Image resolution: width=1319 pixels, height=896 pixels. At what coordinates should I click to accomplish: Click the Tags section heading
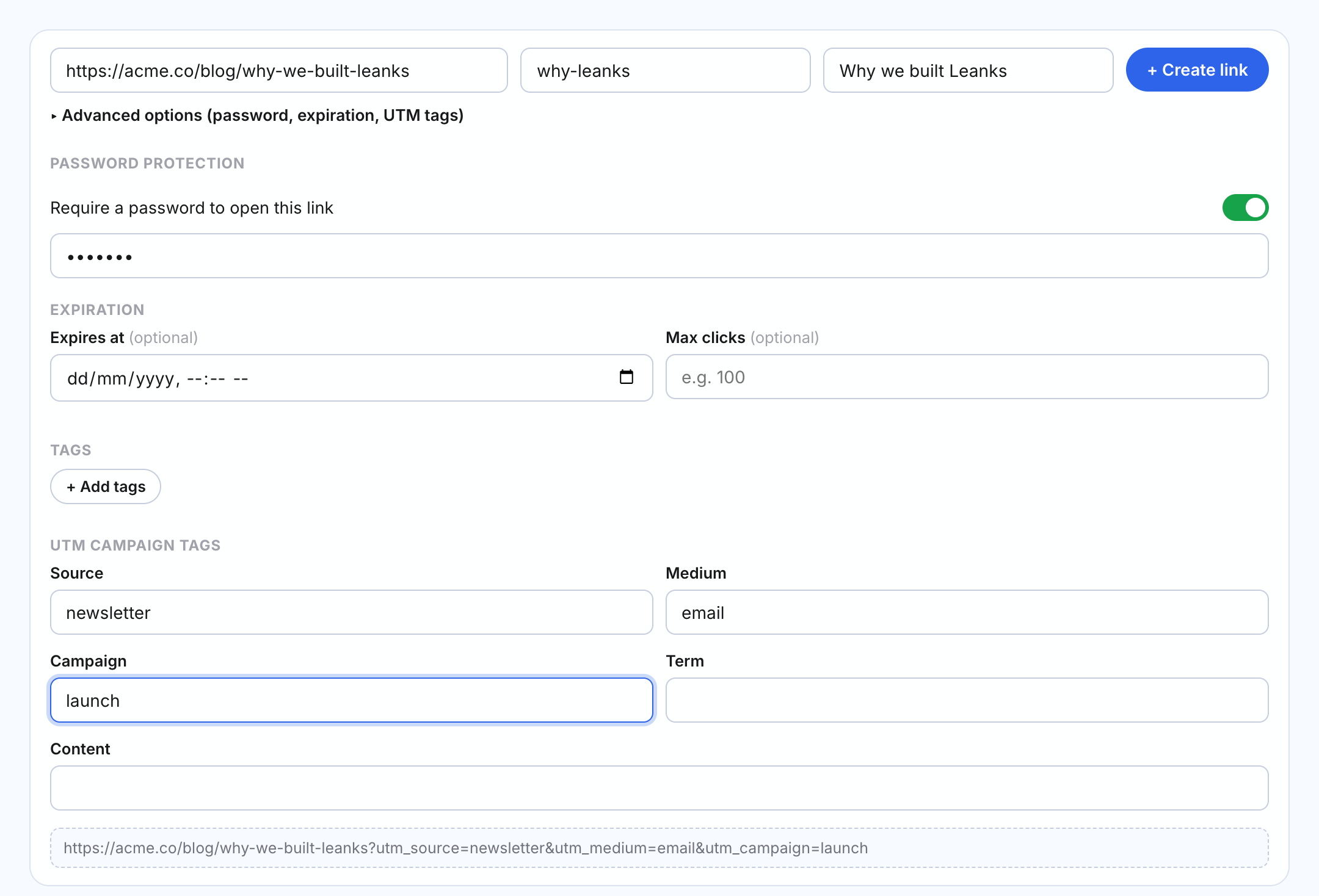pyautogui.click(x=71, y=450)
